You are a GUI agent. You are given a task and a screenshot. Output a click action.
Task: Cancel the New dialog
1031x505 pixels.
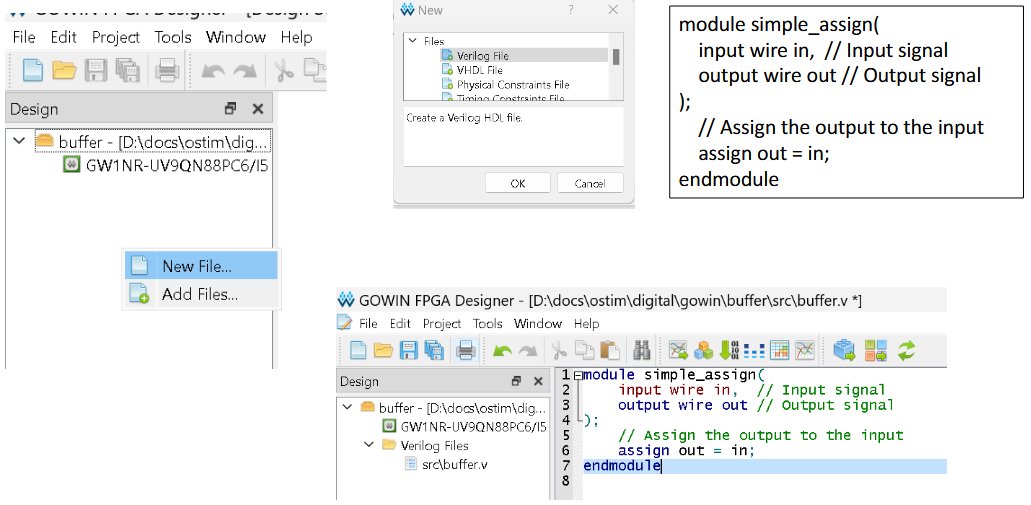coord(590,183)
